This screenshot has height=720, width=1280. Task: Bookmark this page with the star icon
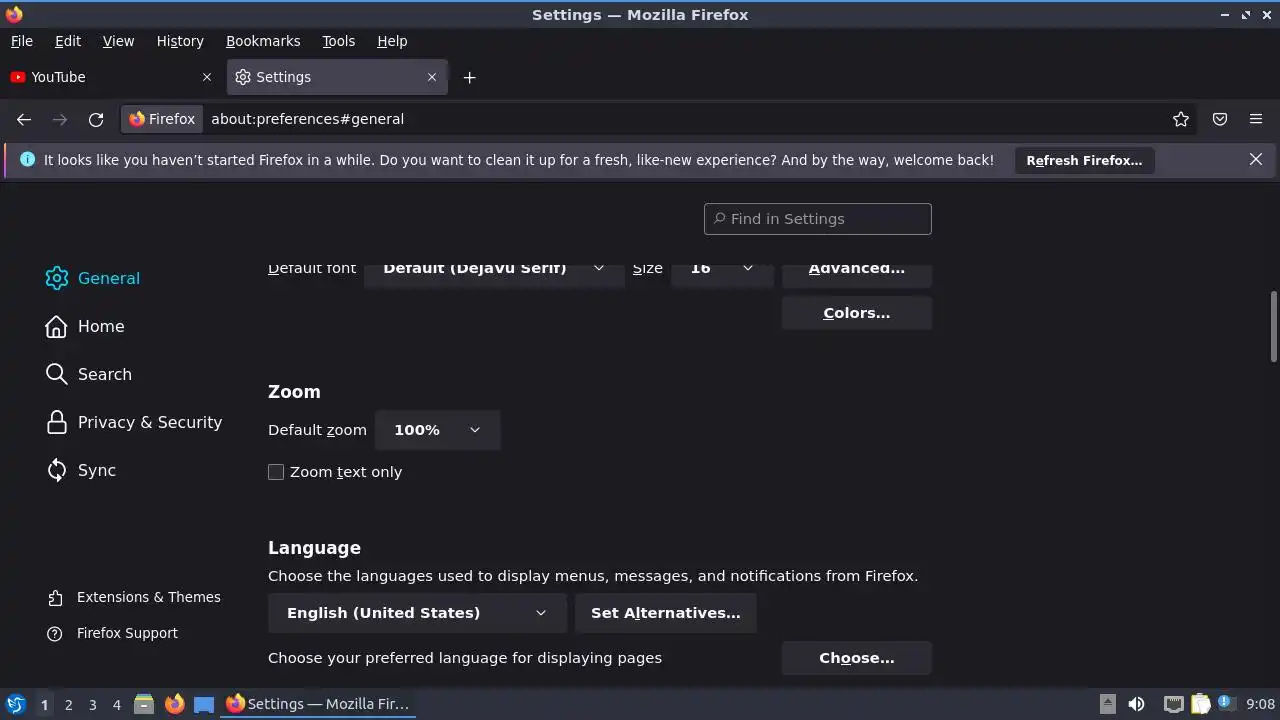[1181, 119]
